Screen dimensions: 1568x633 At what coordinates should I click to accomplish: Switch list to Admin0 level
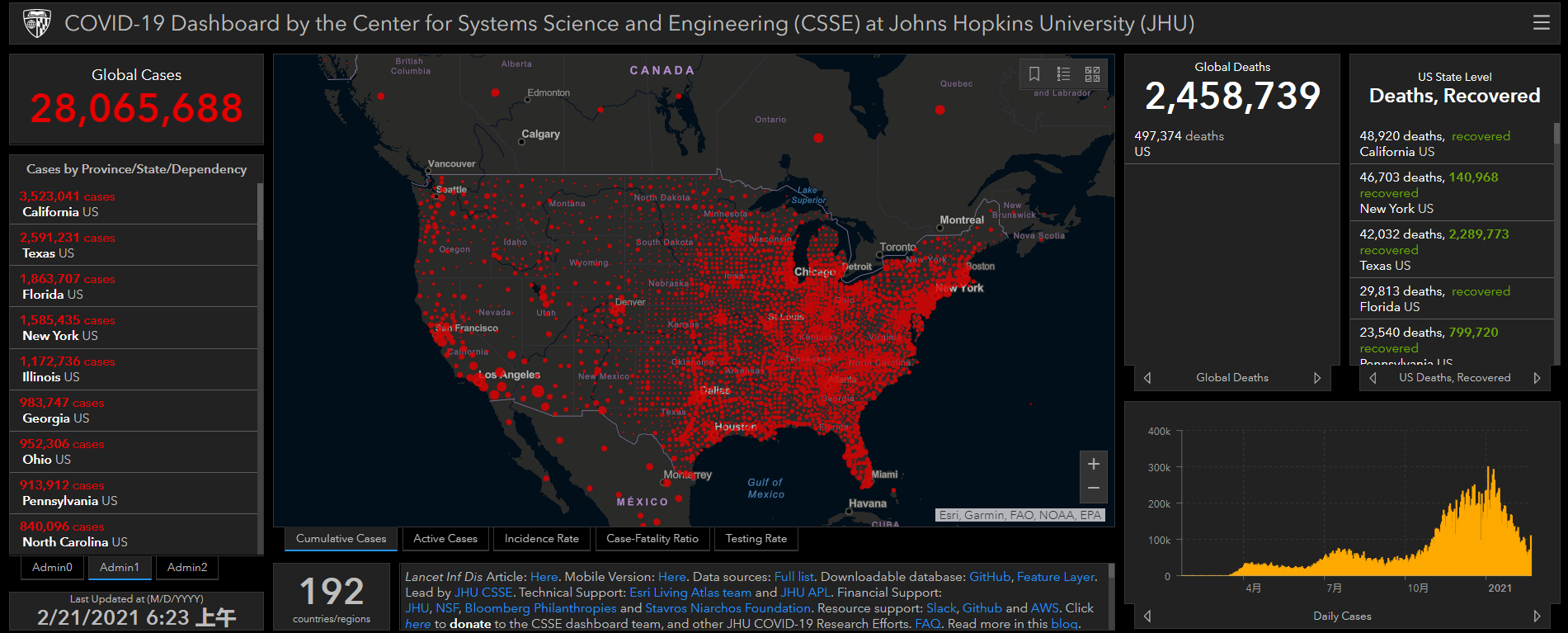(x=52, y=568)
